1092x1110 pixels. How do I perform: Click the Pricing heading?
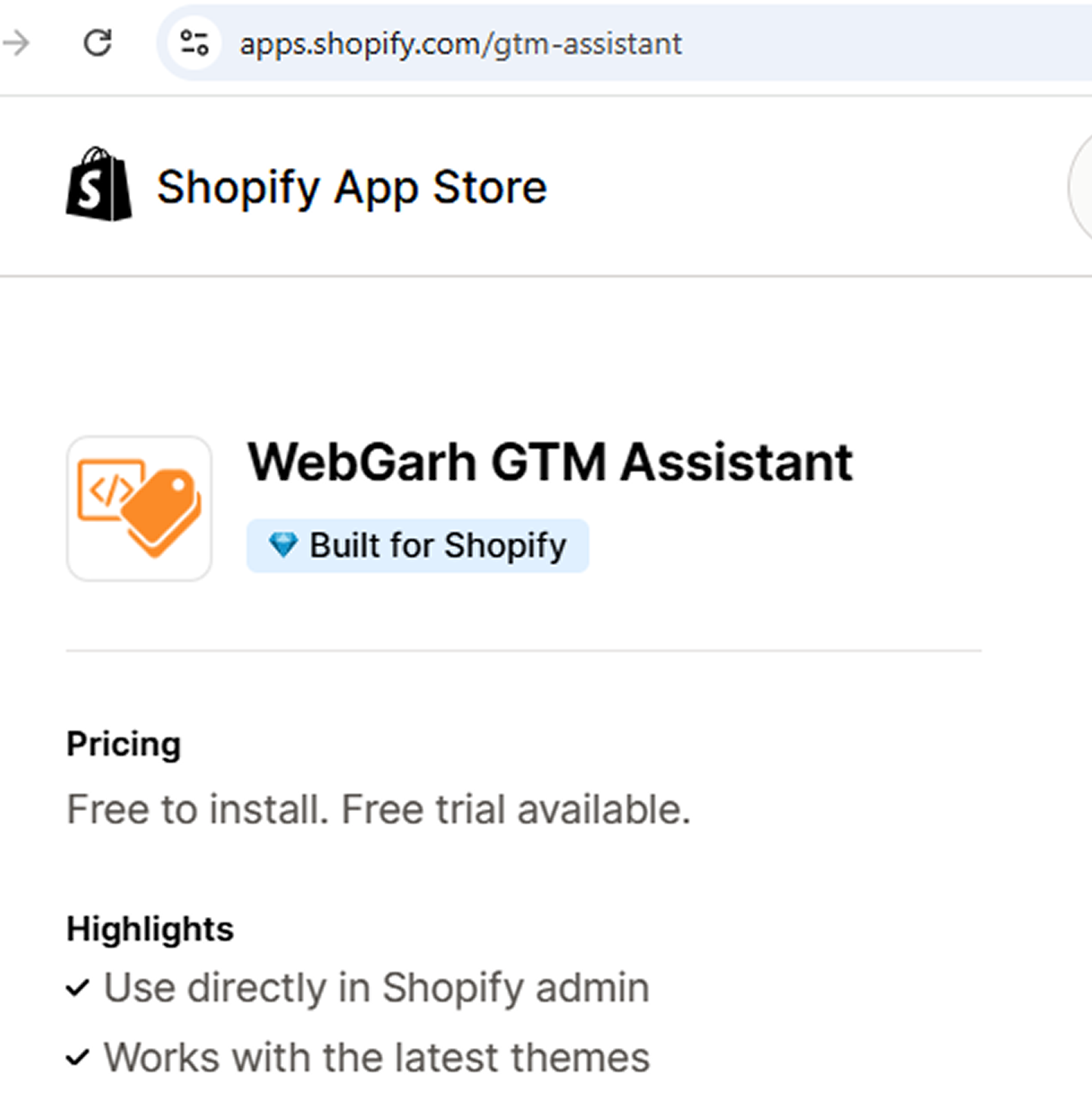[x=124, y=744]
